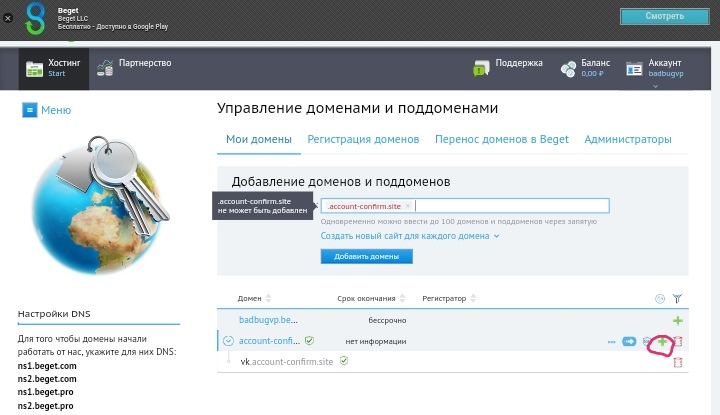Open the three-dots more options for account-confirm
720x415 pixels.
coord(610,342)
